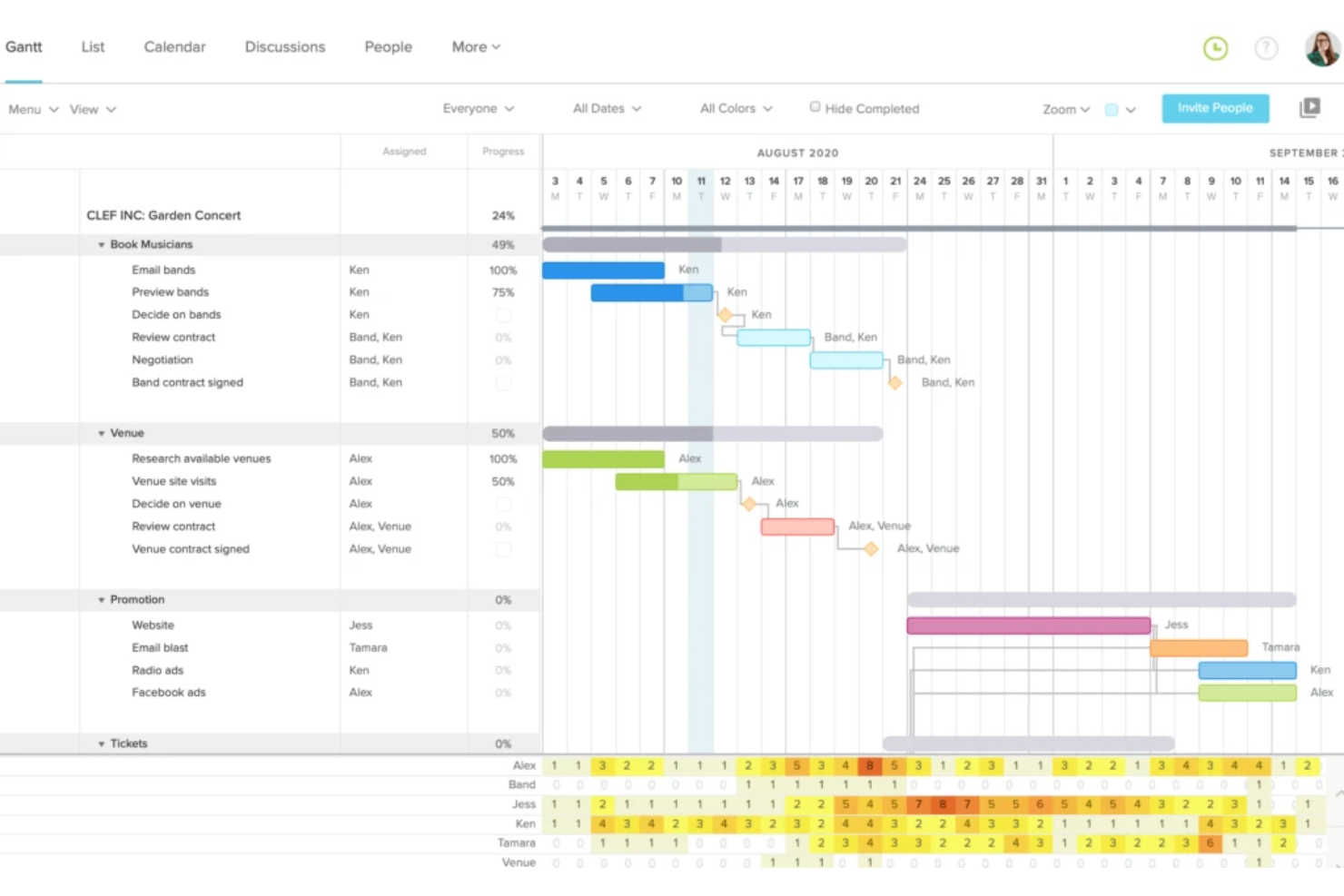Check off the Decide on venue task

503,504
